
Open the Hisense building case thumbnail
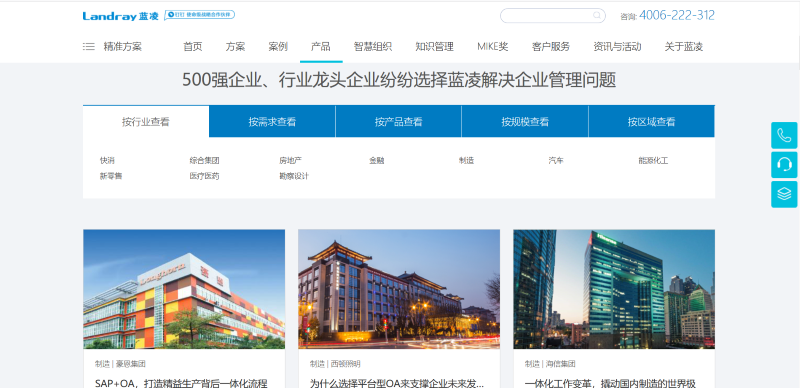point(614,289)
